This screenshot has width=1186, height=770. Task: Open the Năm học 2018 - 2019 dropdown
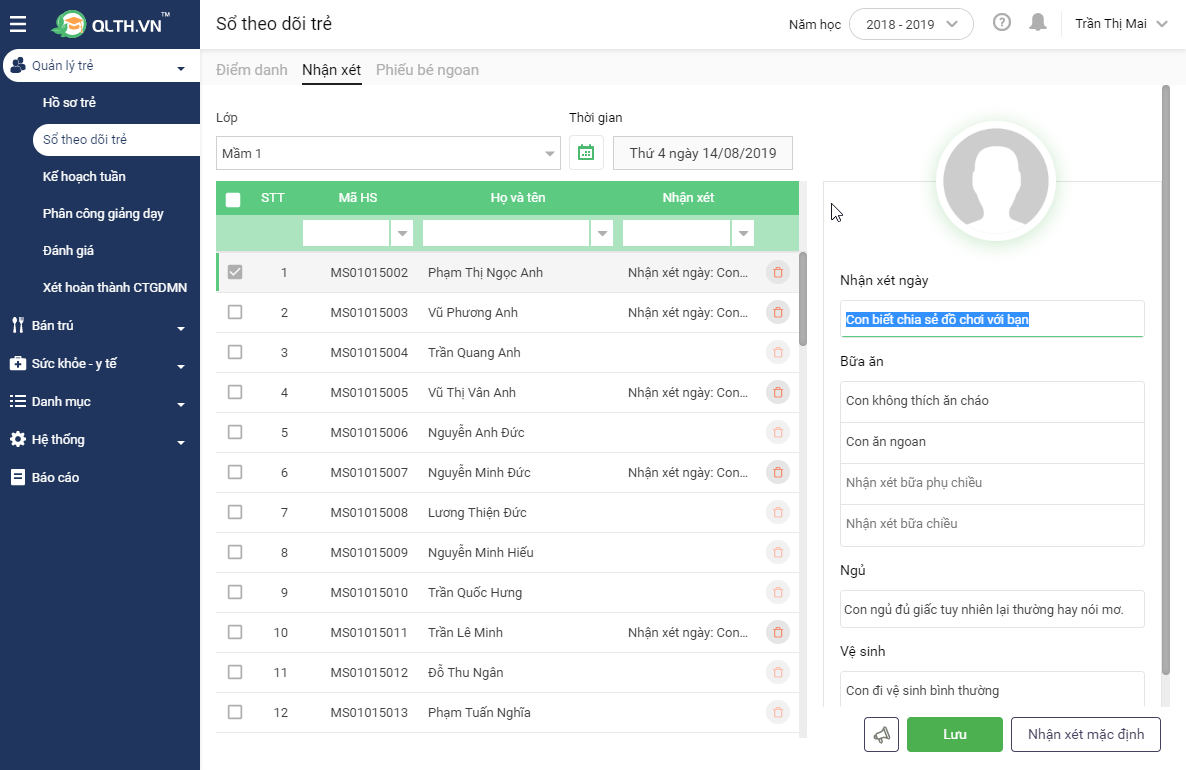(911, 24)
